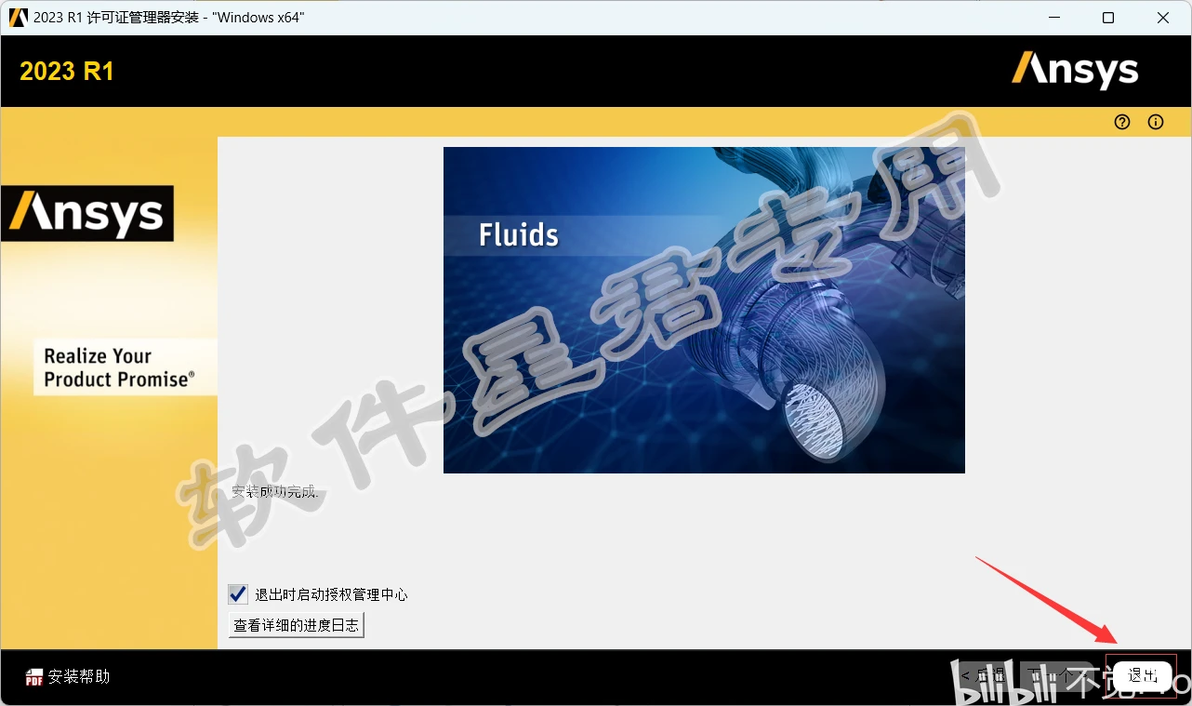This screenshot has width=1192, height=706.
Task: Click the 2023 R1 version text
Action: click(x=67, y=71)
